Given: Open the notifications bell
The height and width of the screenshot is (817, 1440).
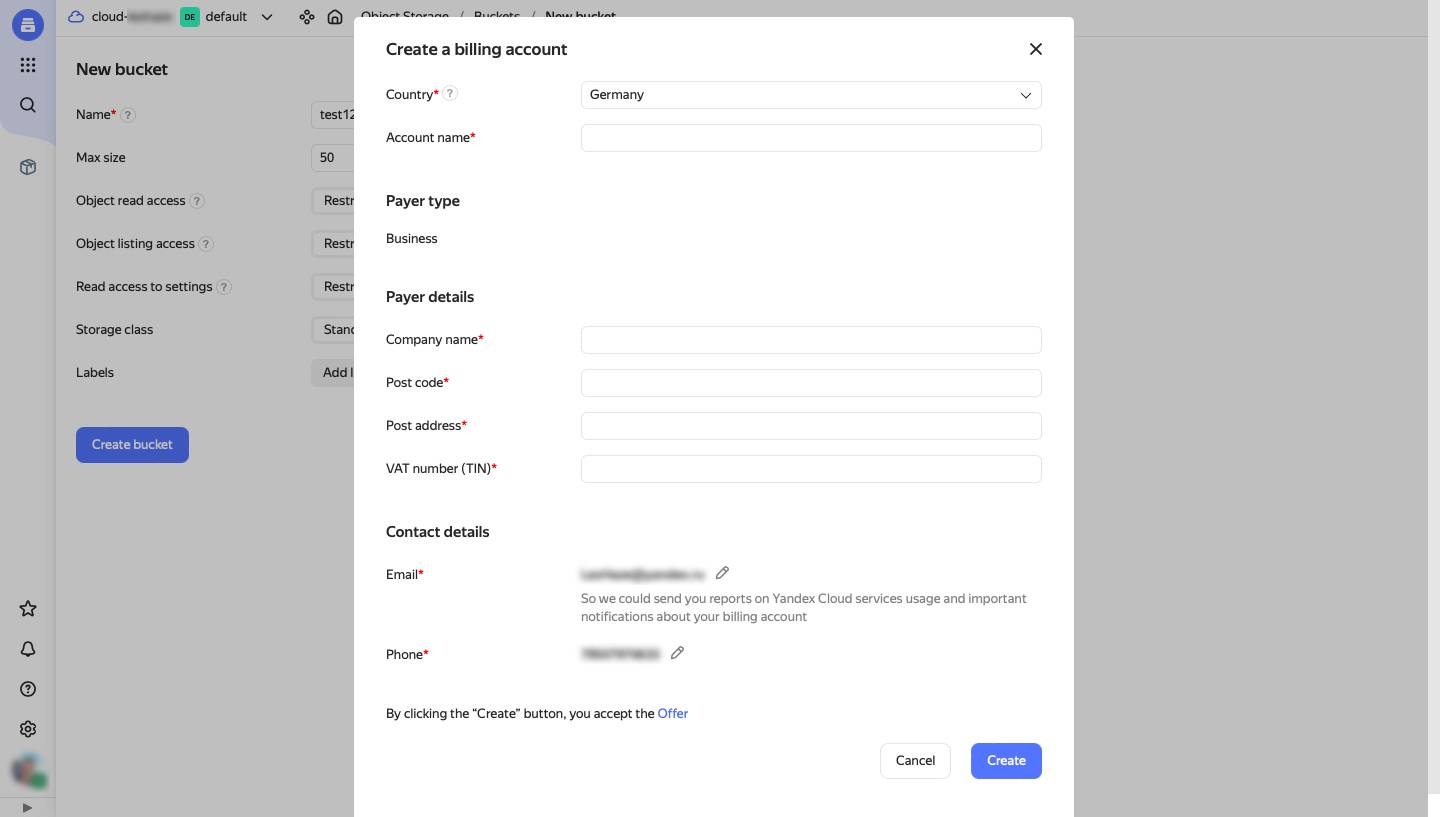Looking at the screenshot, I should 28,649.
